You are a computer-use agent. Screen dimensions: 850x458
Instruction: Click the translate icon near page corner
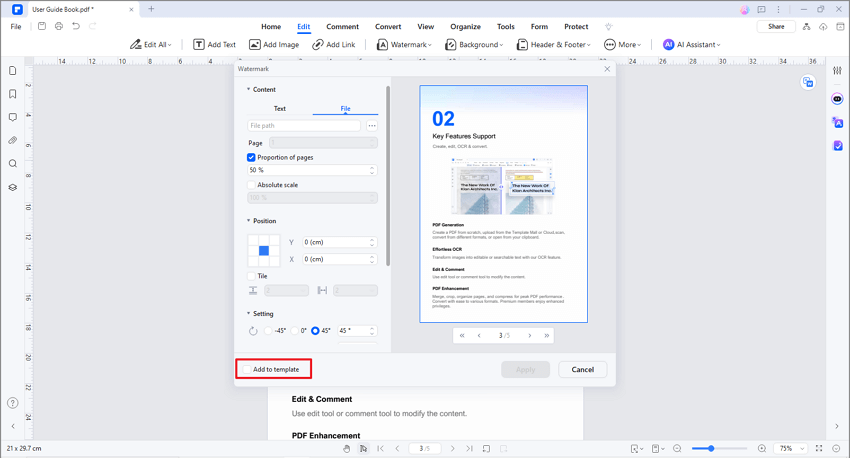coord(808,82)
